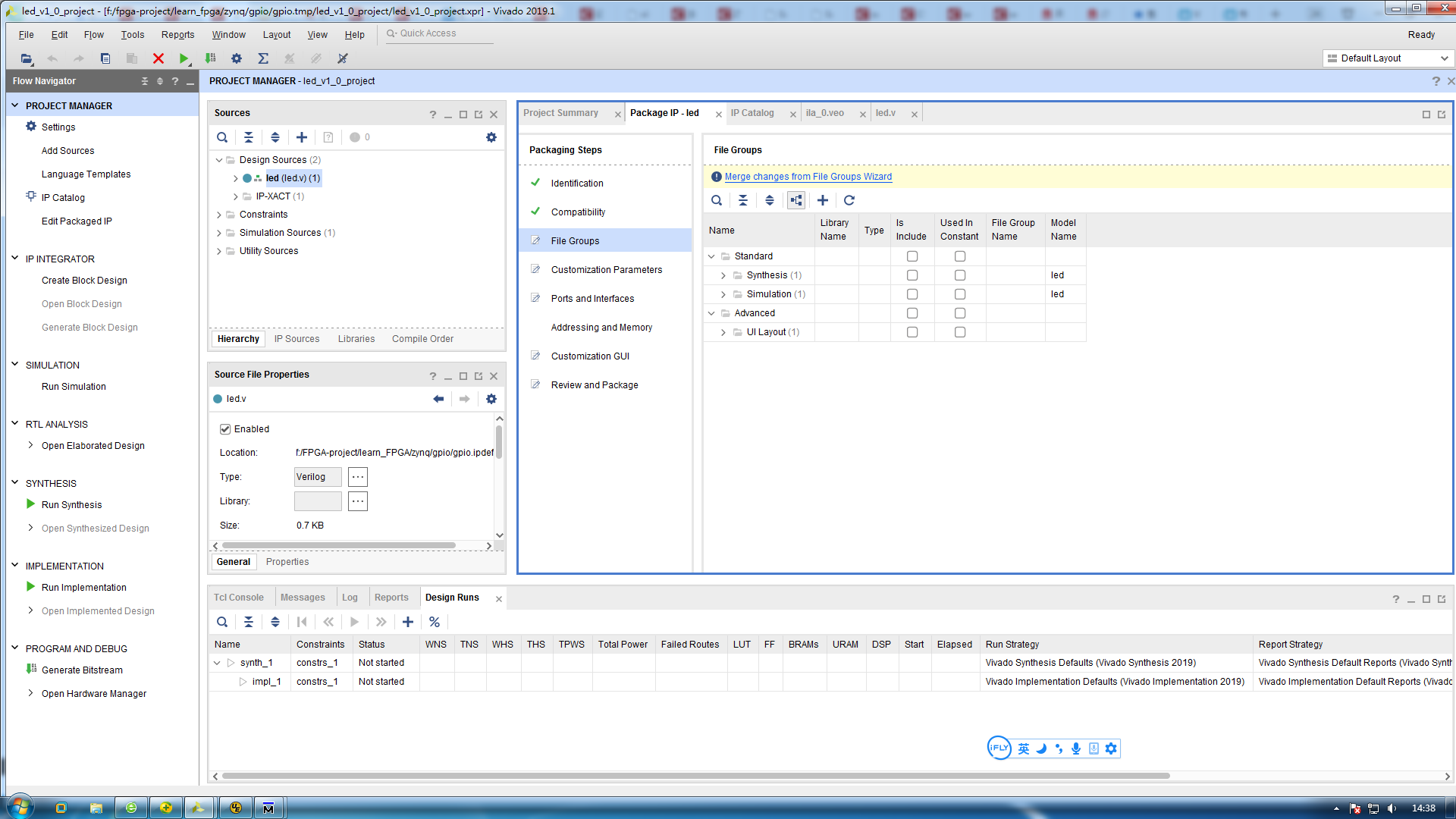
Task: Click the plus icon in the Sources panel
Action: (x=301, y=137)
